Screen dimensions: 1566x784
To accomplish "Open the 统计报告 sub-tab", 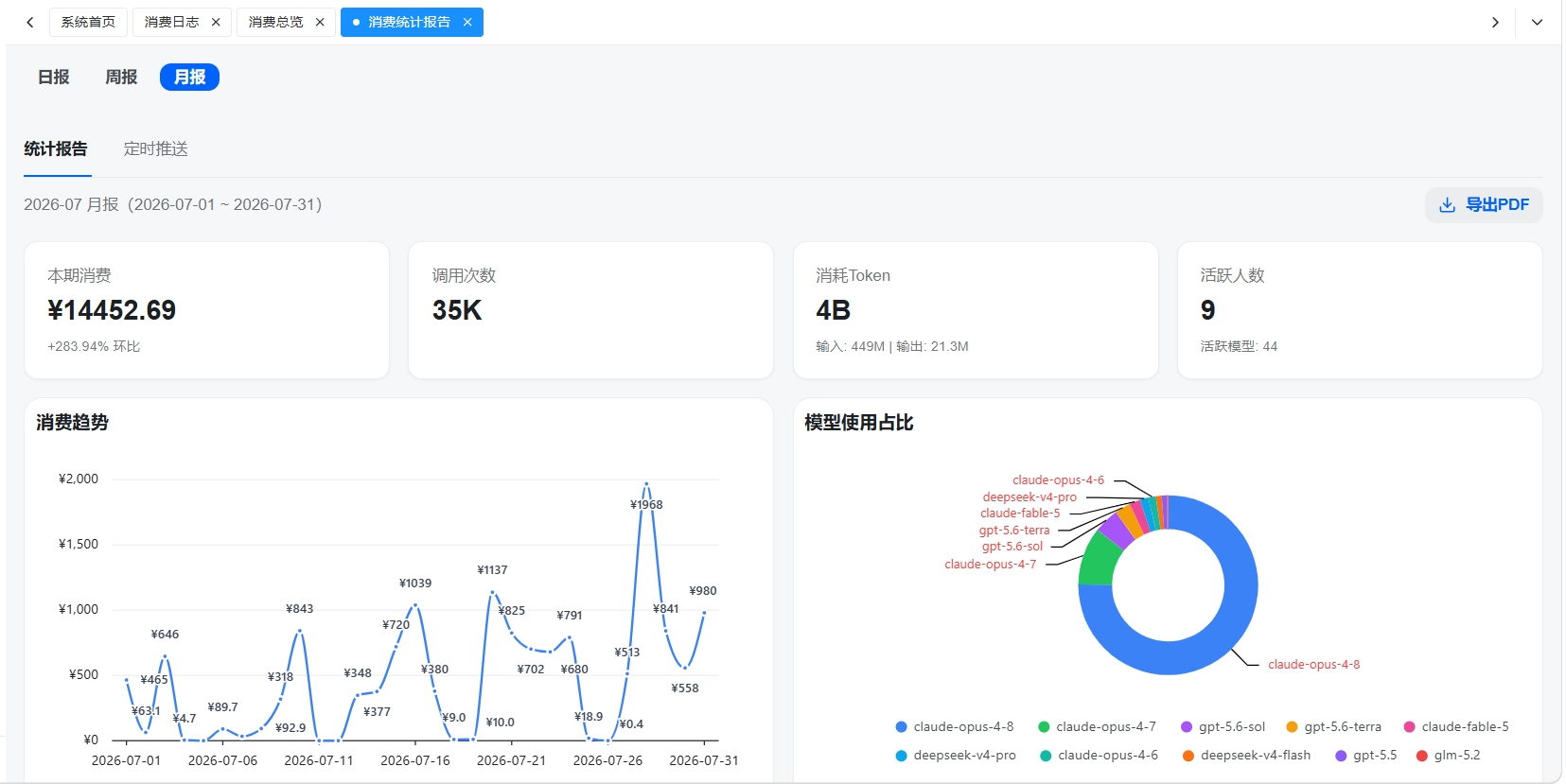I will coord(56,148).
